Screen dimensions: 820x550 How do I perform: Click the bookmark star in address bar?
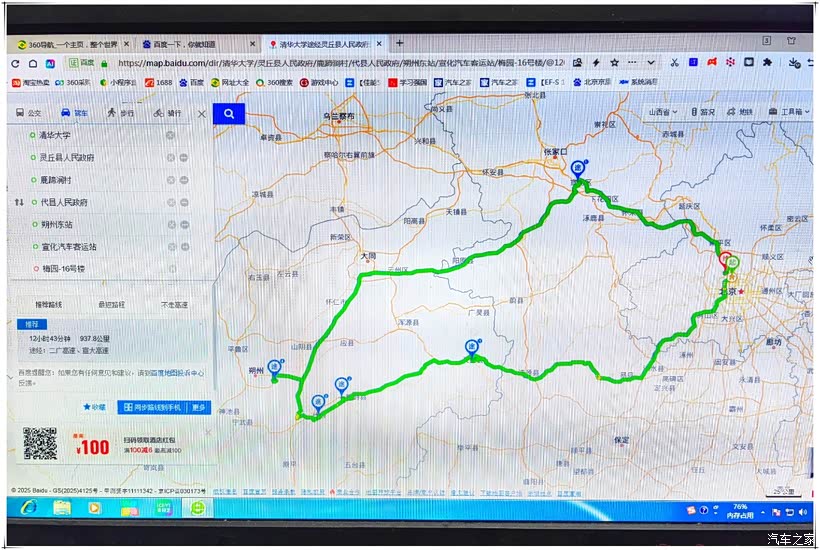[x=612, y=62]
